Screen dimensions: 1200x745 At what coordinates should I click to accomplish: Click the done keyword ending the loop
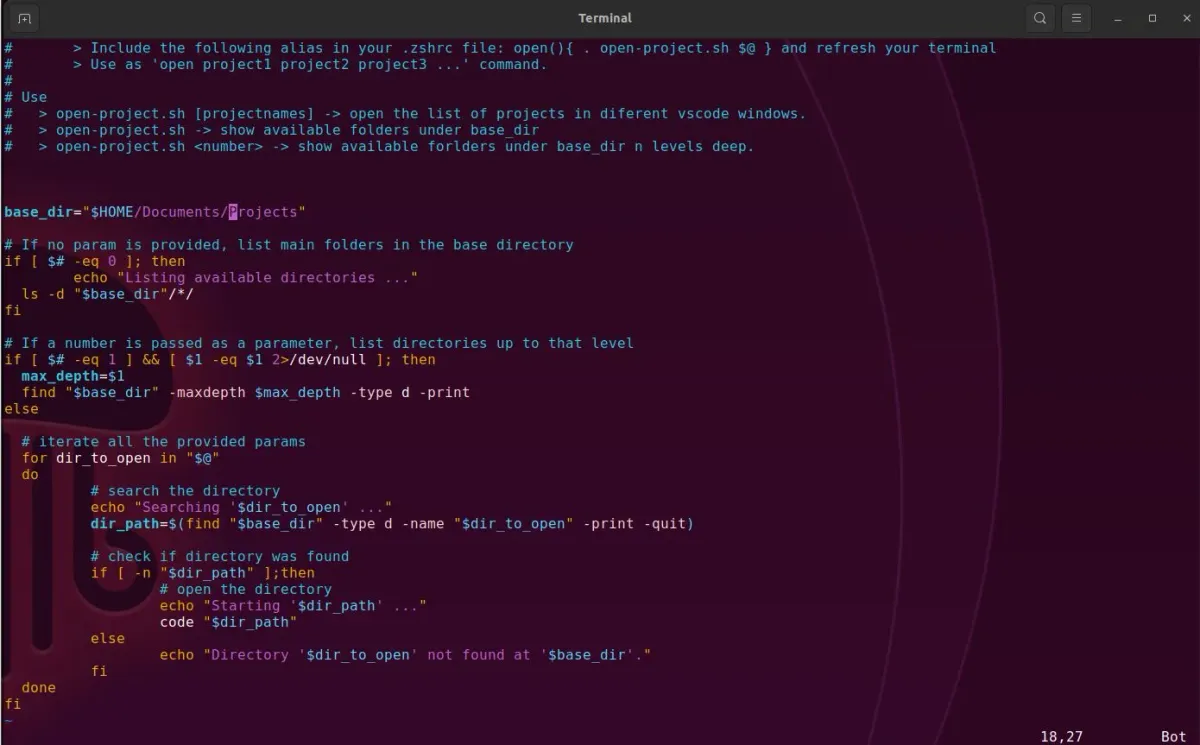coord(38,687)
